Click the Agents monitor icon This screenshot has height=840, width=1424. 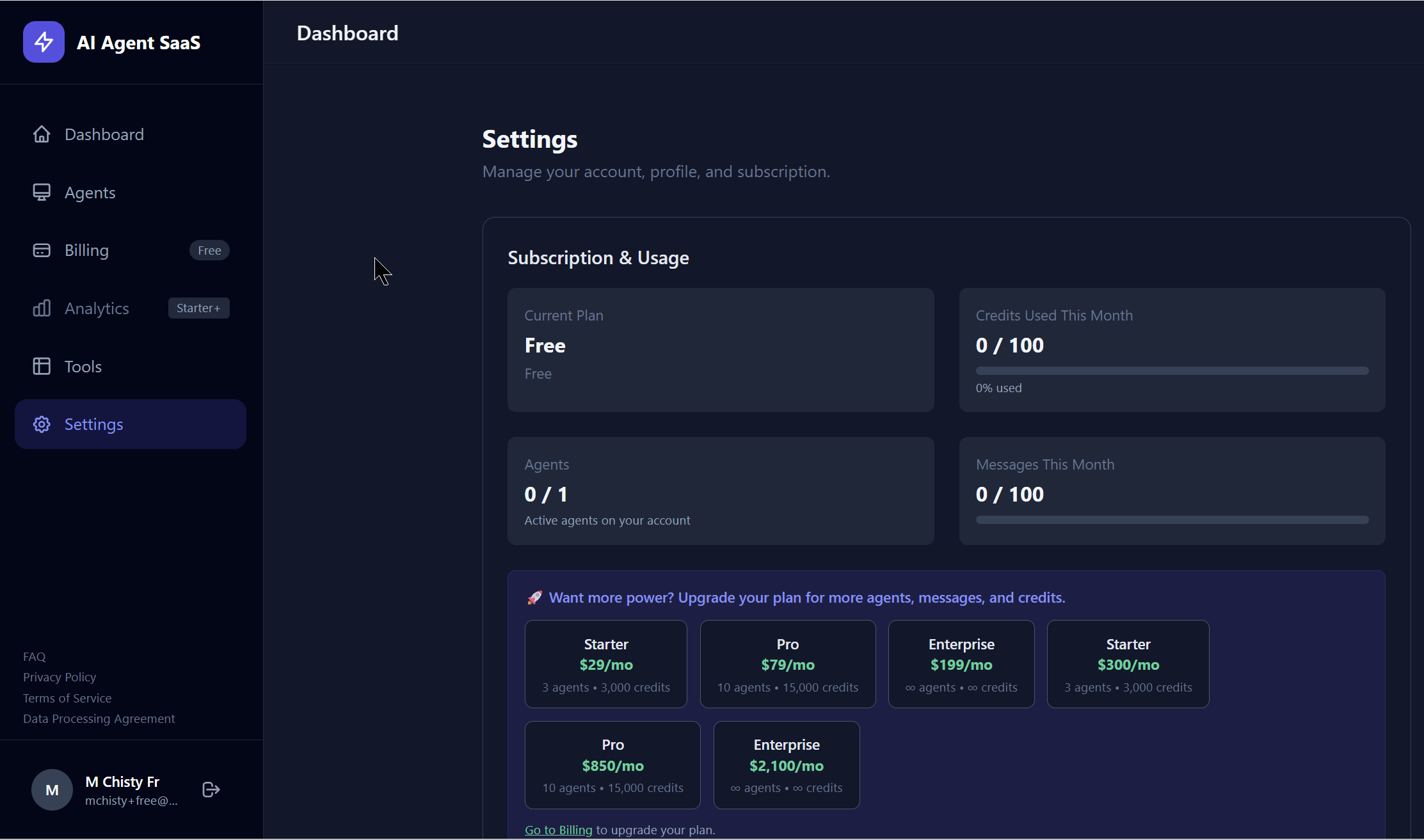[42, 192]
